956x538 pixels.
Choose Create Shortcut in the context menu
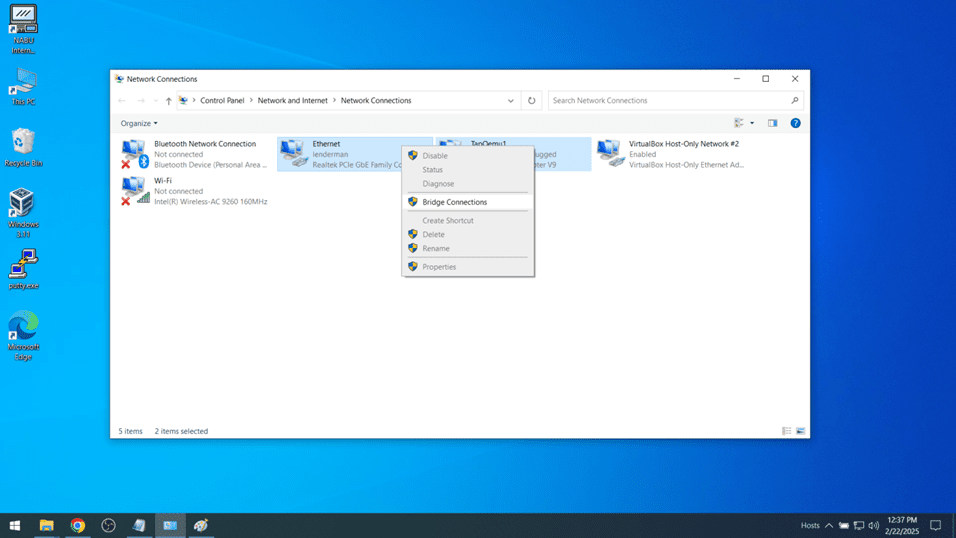tap(468, 220)
